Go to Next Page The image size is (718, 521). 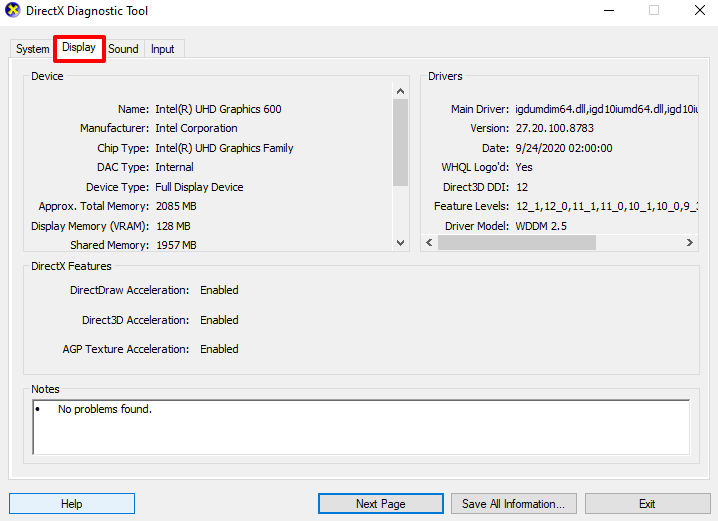click(x=381, y=504)
